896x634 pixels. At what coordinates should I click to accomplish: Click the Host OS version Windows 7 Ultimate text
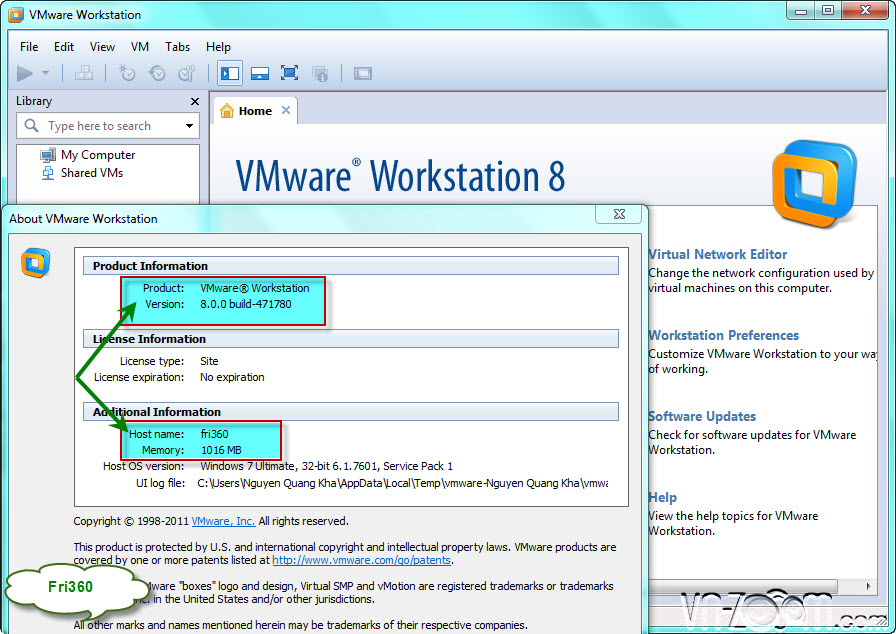[x=326, y=466]
